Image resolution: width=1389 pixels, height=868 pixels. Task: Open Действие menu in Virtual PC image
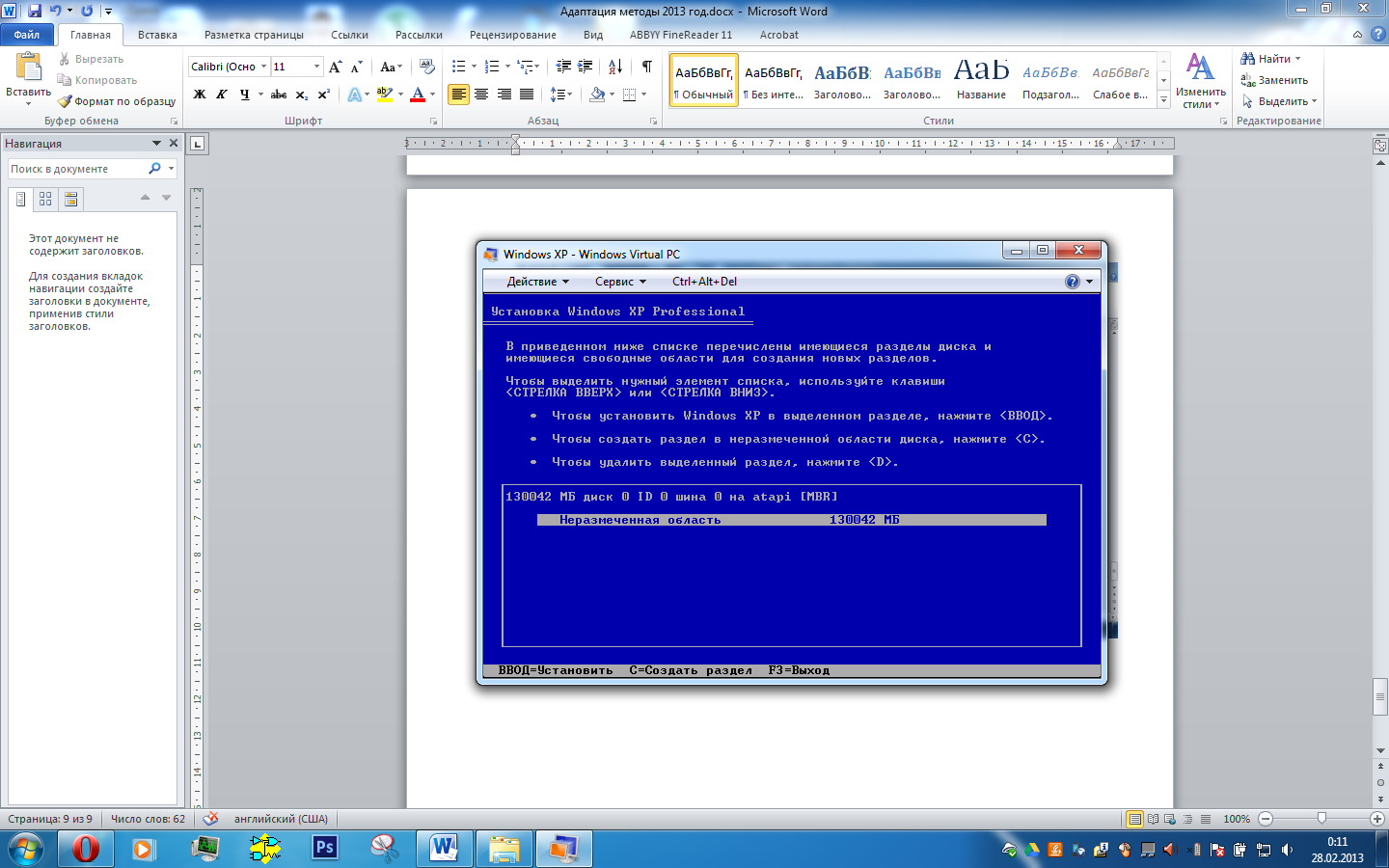(x=538, y=282)
